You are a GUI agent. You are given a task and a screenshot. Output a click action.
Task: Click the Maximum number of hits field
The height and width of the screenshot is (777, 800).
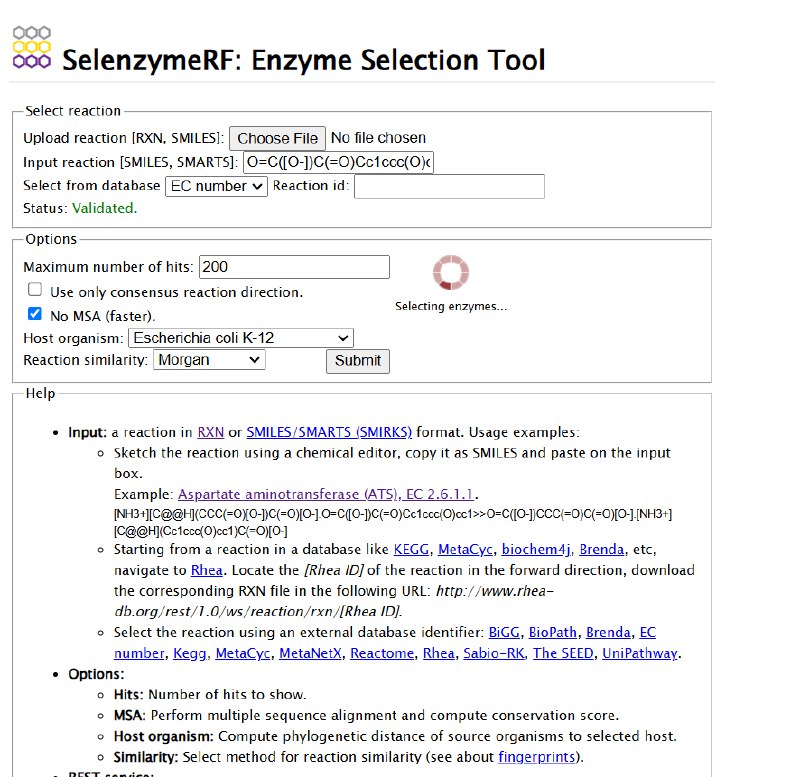coord(294,267)
